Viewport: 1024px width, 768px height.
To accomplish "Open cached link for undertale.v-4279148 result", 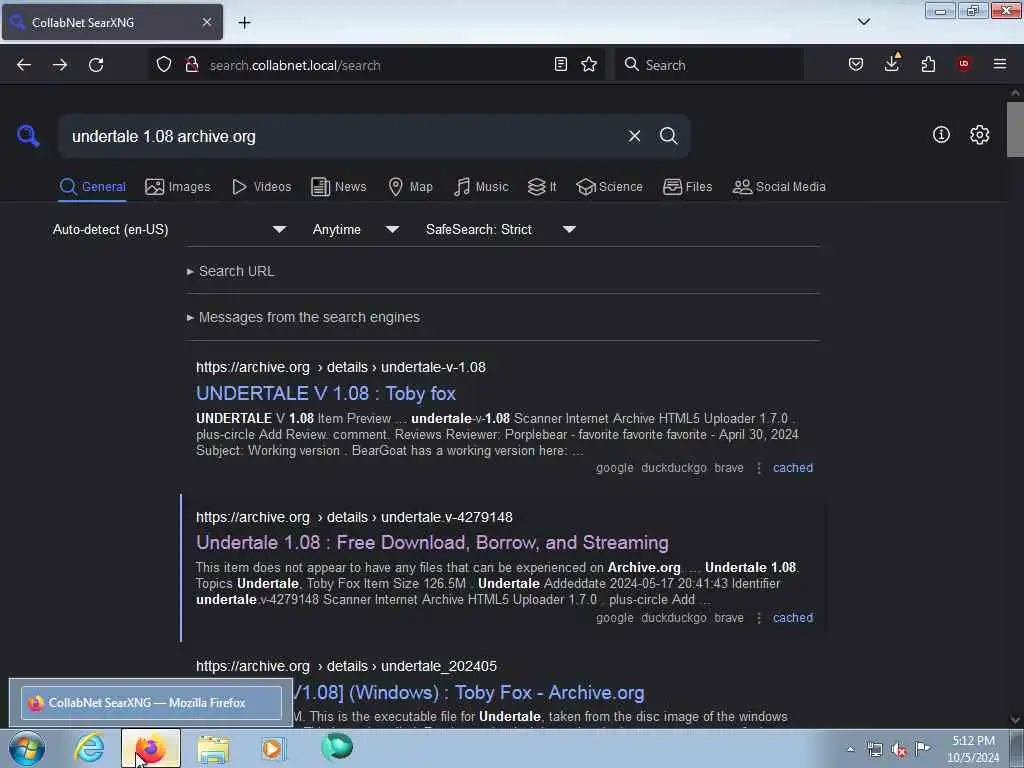I will pos(793,618).
